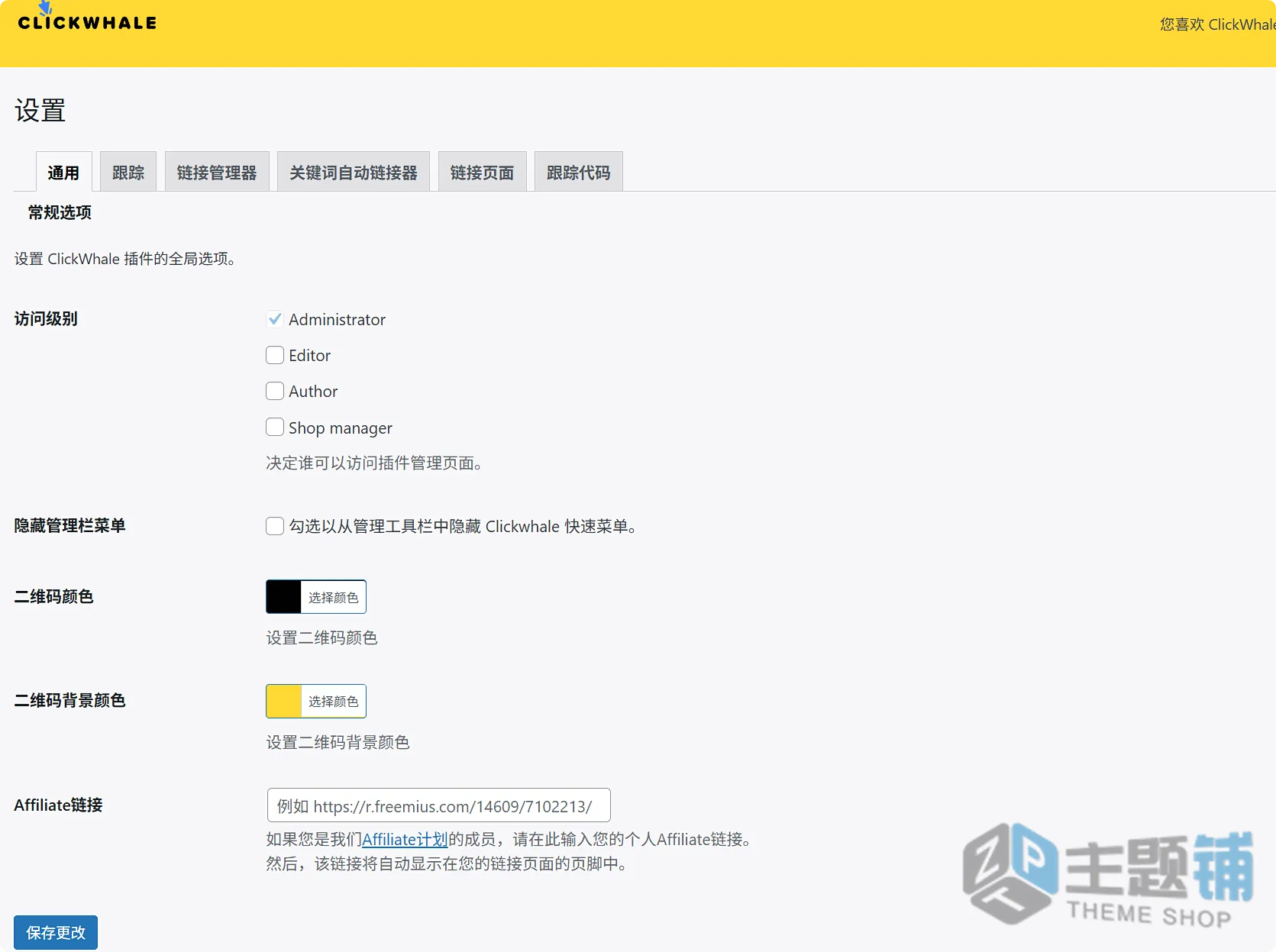Screen dimensions: 1276x952
Task: Open the Affiliate计划 link
Action: (405, 840)
